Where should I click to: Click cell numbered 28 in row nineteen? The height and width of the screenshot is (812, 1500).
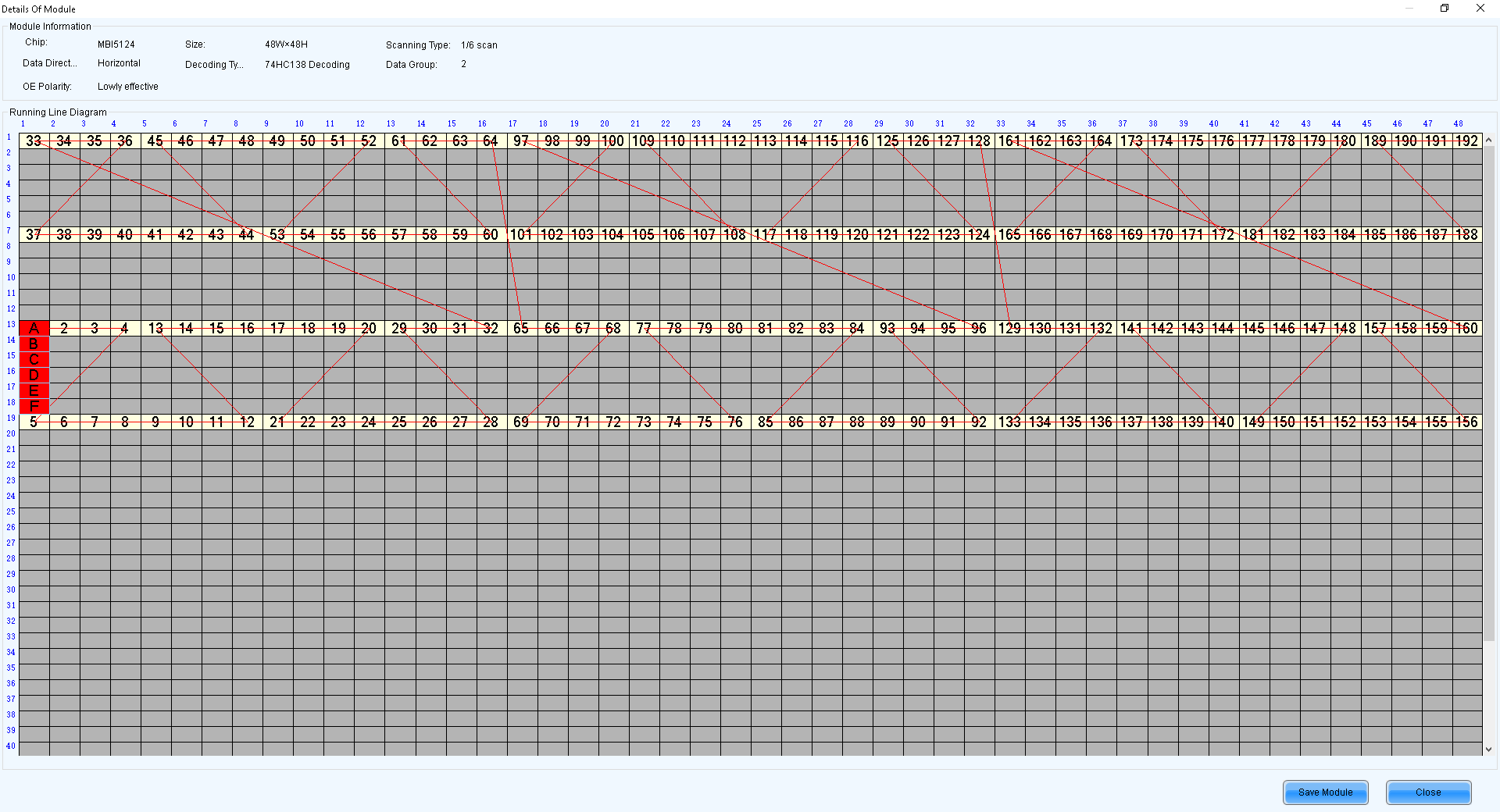click(491, 422)
